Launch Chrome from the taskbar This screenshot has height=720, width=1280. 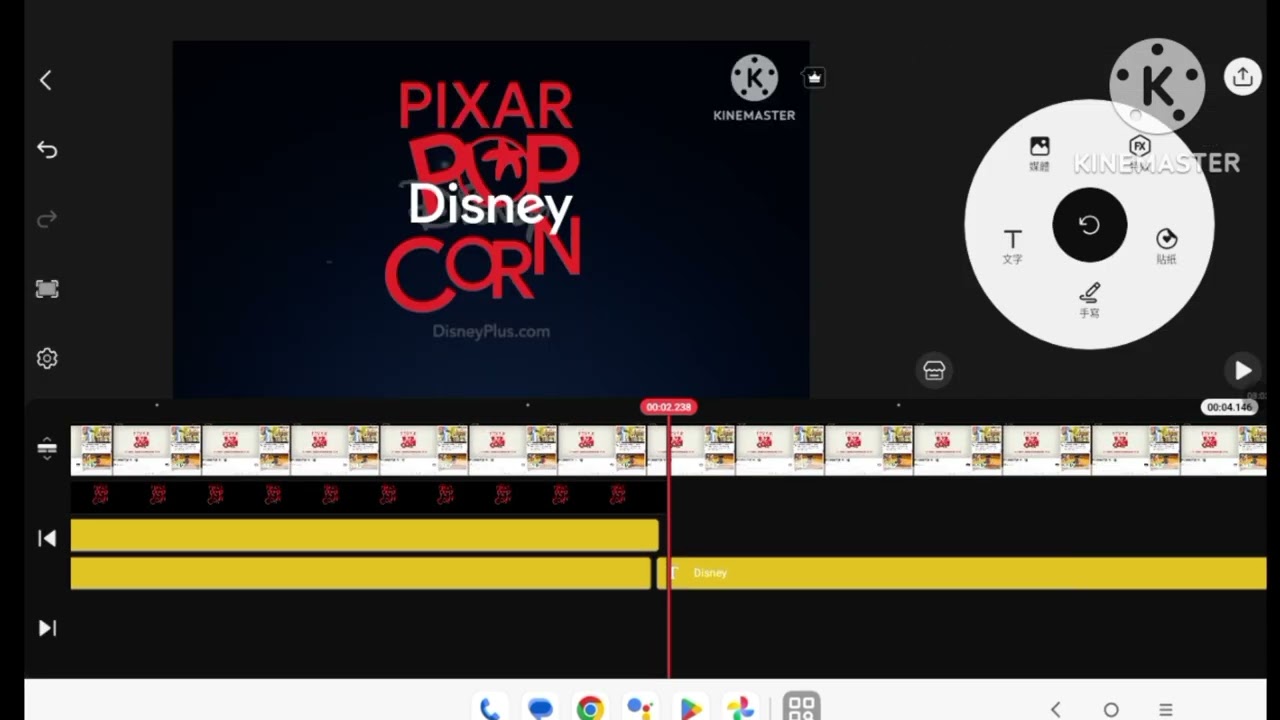tap(590, 708)
